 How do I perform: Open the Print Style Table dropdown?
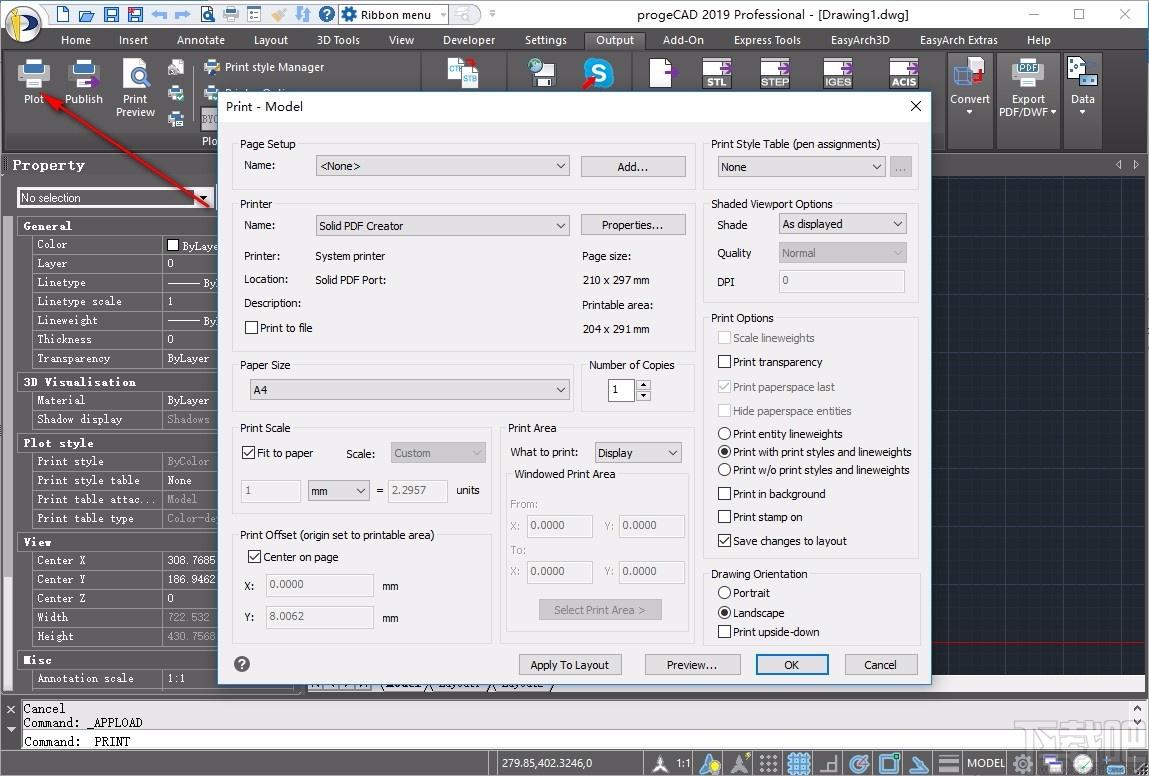(801, 167)
